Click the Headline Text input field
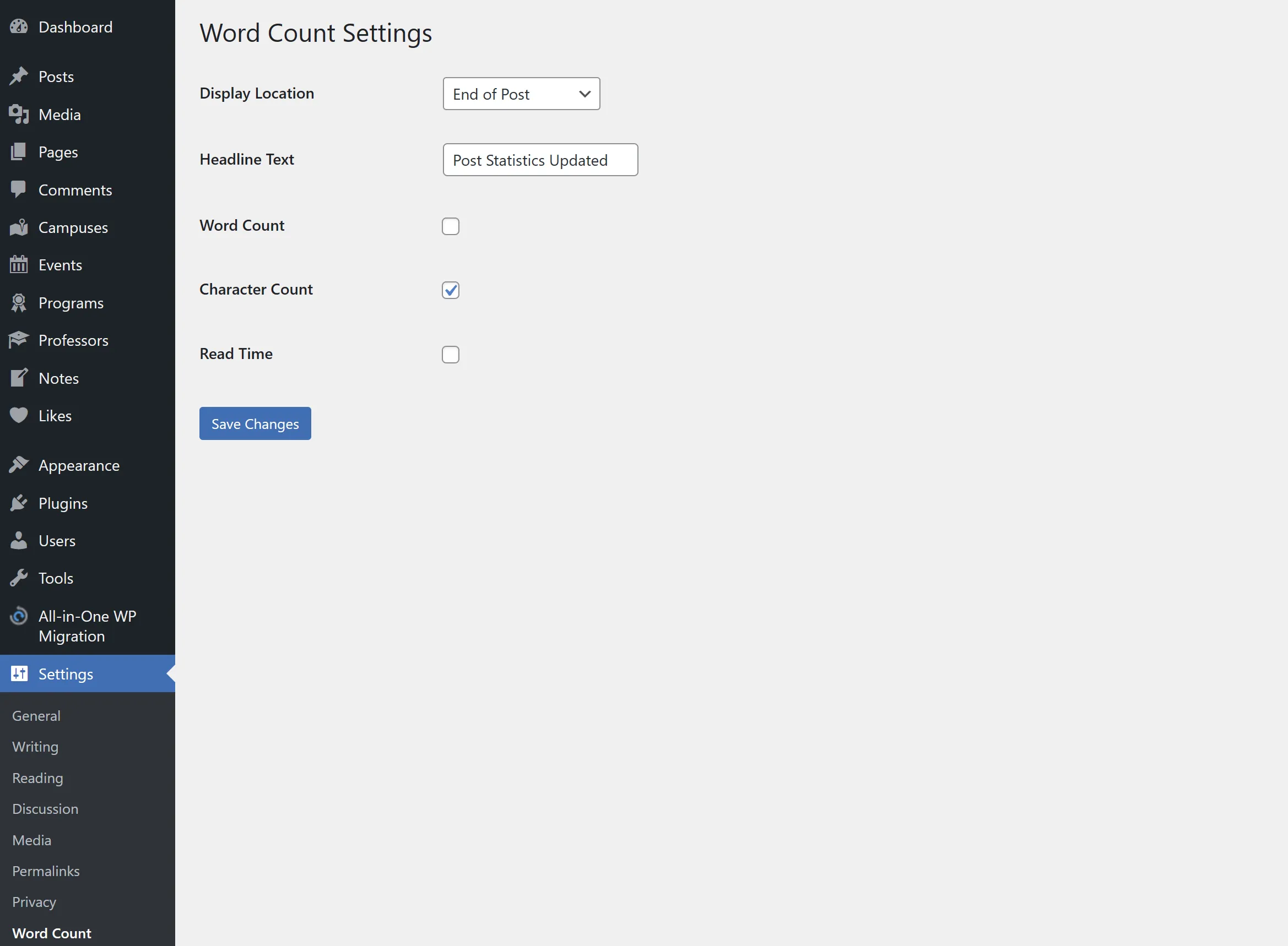Screen dimensions: 1288x946 [x=540, y=160]
